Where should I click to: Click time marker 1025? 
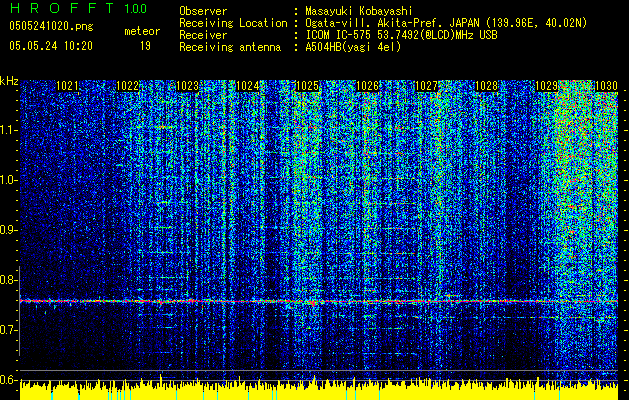click(x=307, y=86)
